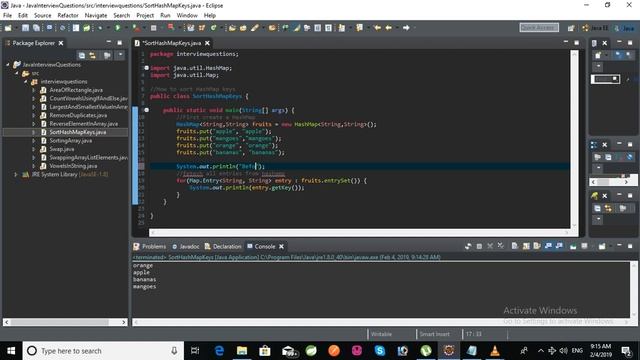
Task: Clear the Console output with Clear Console icon
Action: click(515, 246)
